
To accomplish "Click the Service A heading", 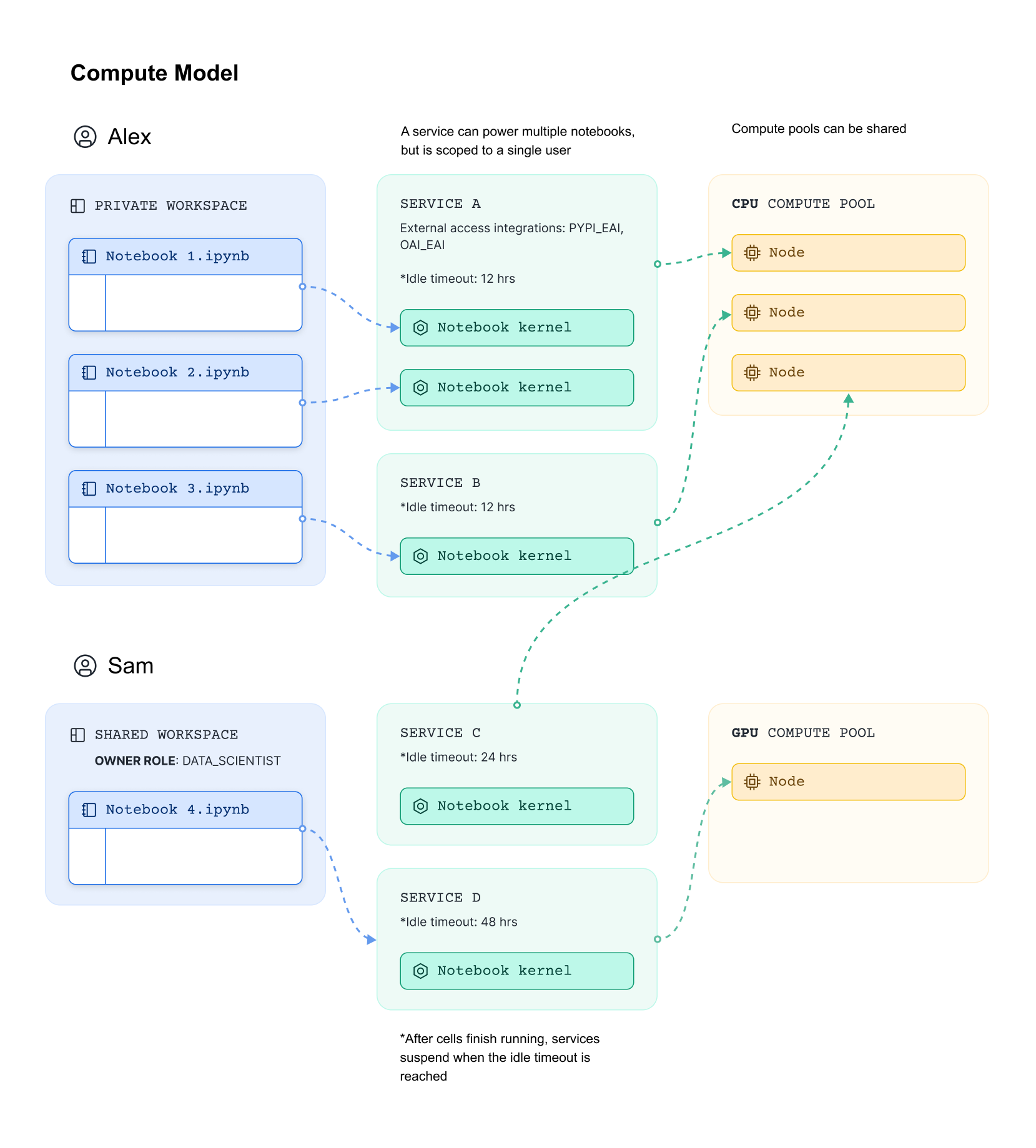I will pos(440,204).
